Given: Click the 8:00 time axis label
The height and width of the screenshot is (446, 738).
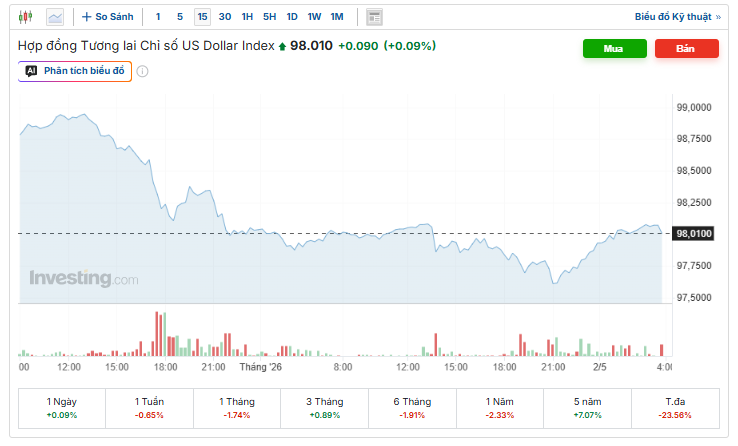Looking at the screenshot, I should pos(343,367).
